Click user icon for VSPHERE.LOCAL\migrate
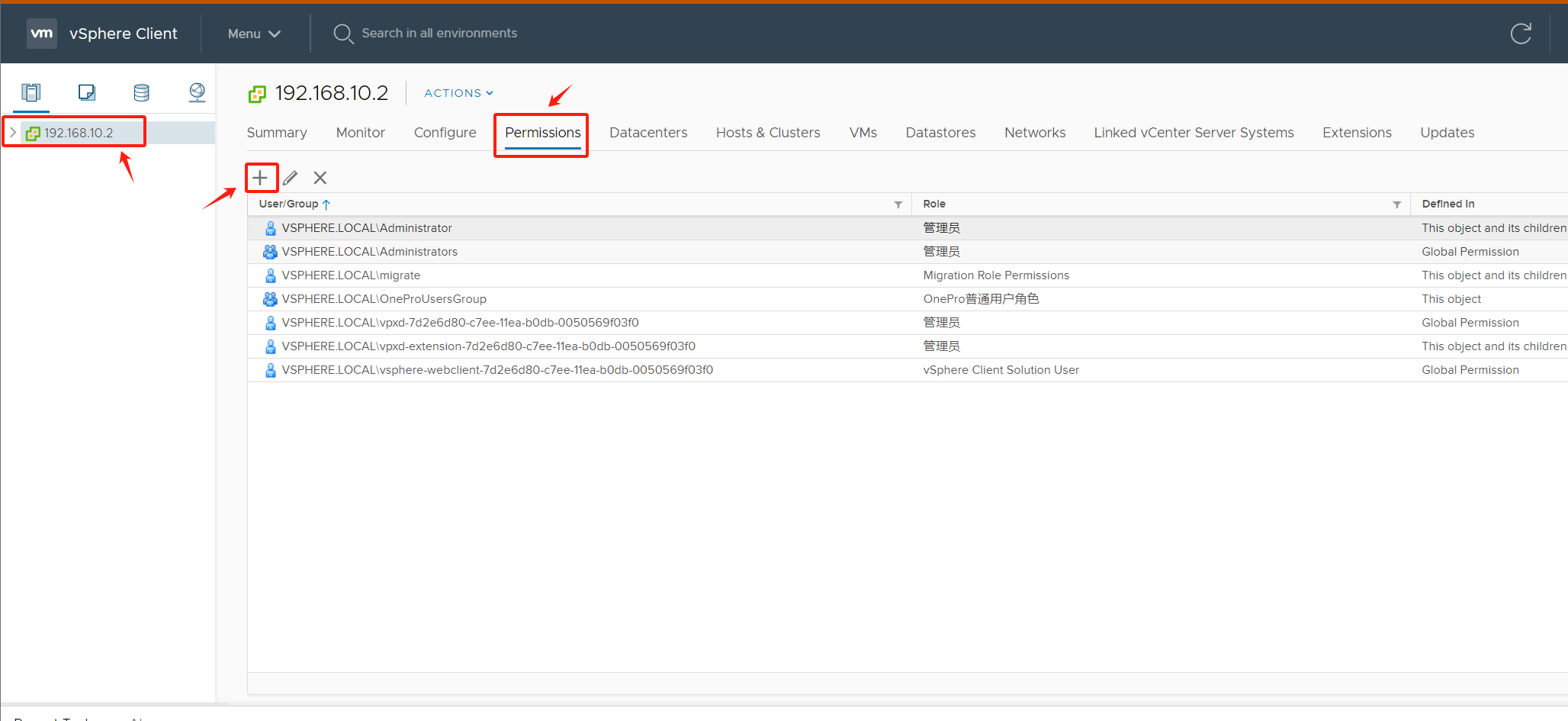Viewport: 1568px width, 721px height. [270, 275]
